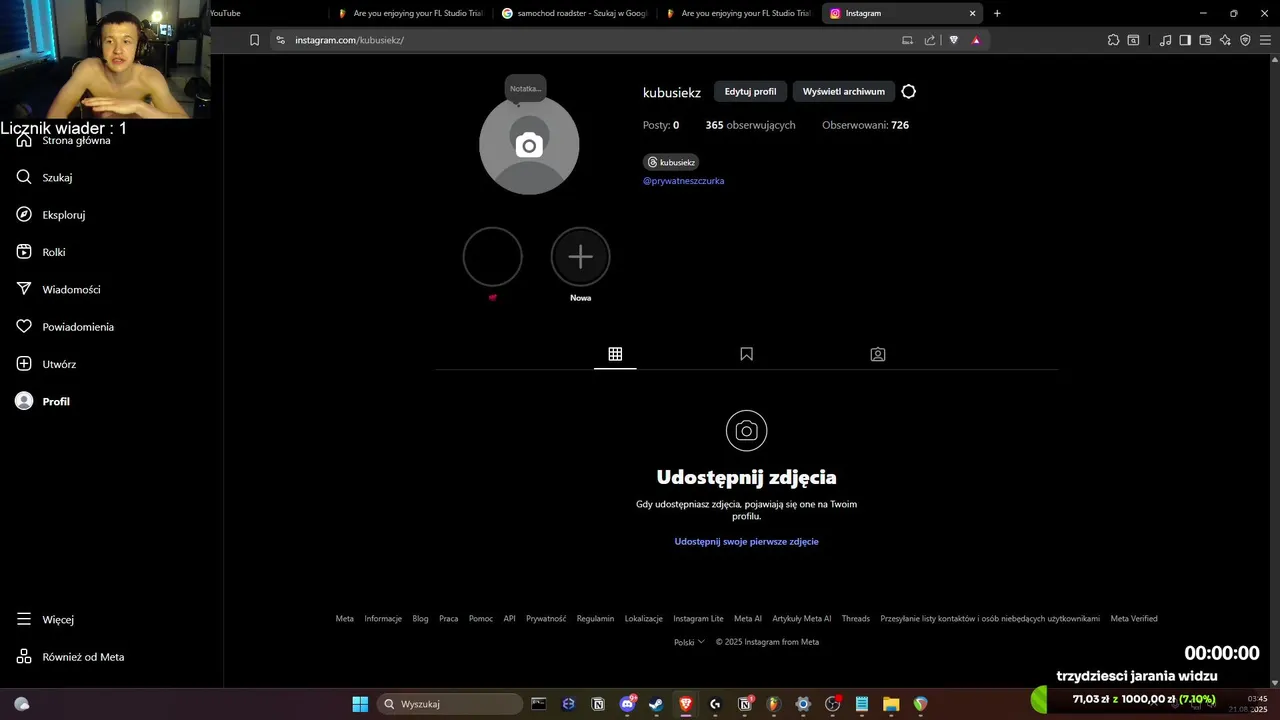The width and height of the screenshot is (1280, 720).
Task: Open the music note playlist icon
Action: tap(1165, 40)
